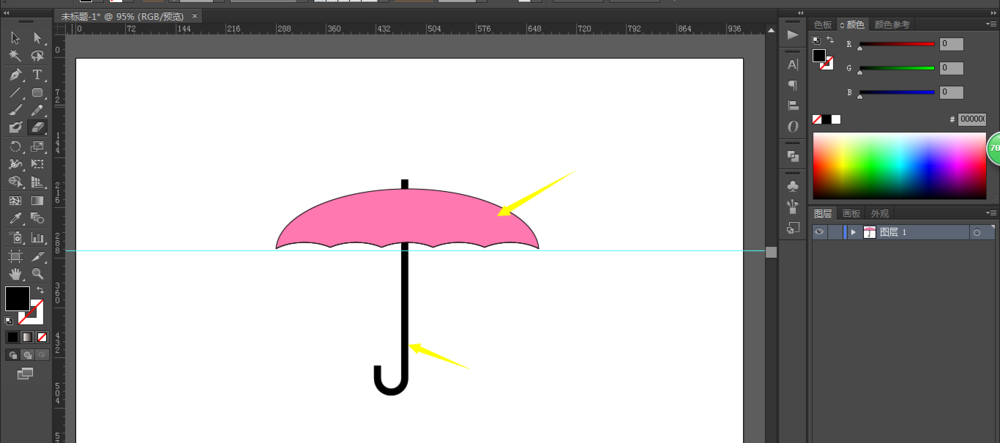Choose the Zoom tool in toolbox
This screenshot has width=1000, height=443.
[38, 273]
